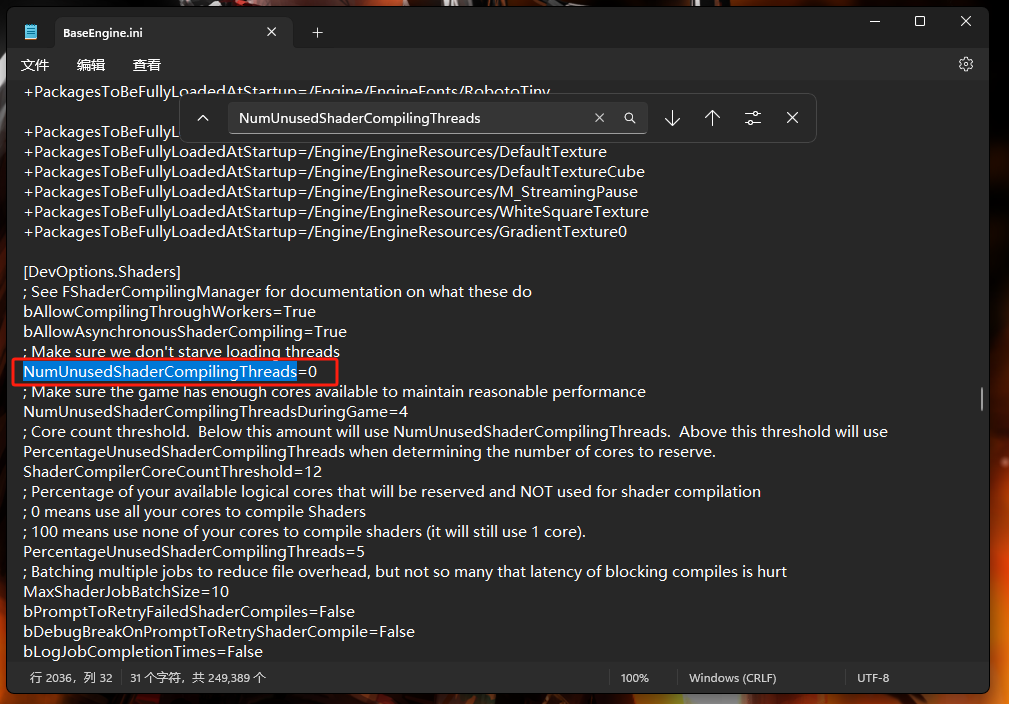The width and height of the screenshot is (1009, 704).
Task: Click the magnifier search icon
Action: tap(630, 118)
